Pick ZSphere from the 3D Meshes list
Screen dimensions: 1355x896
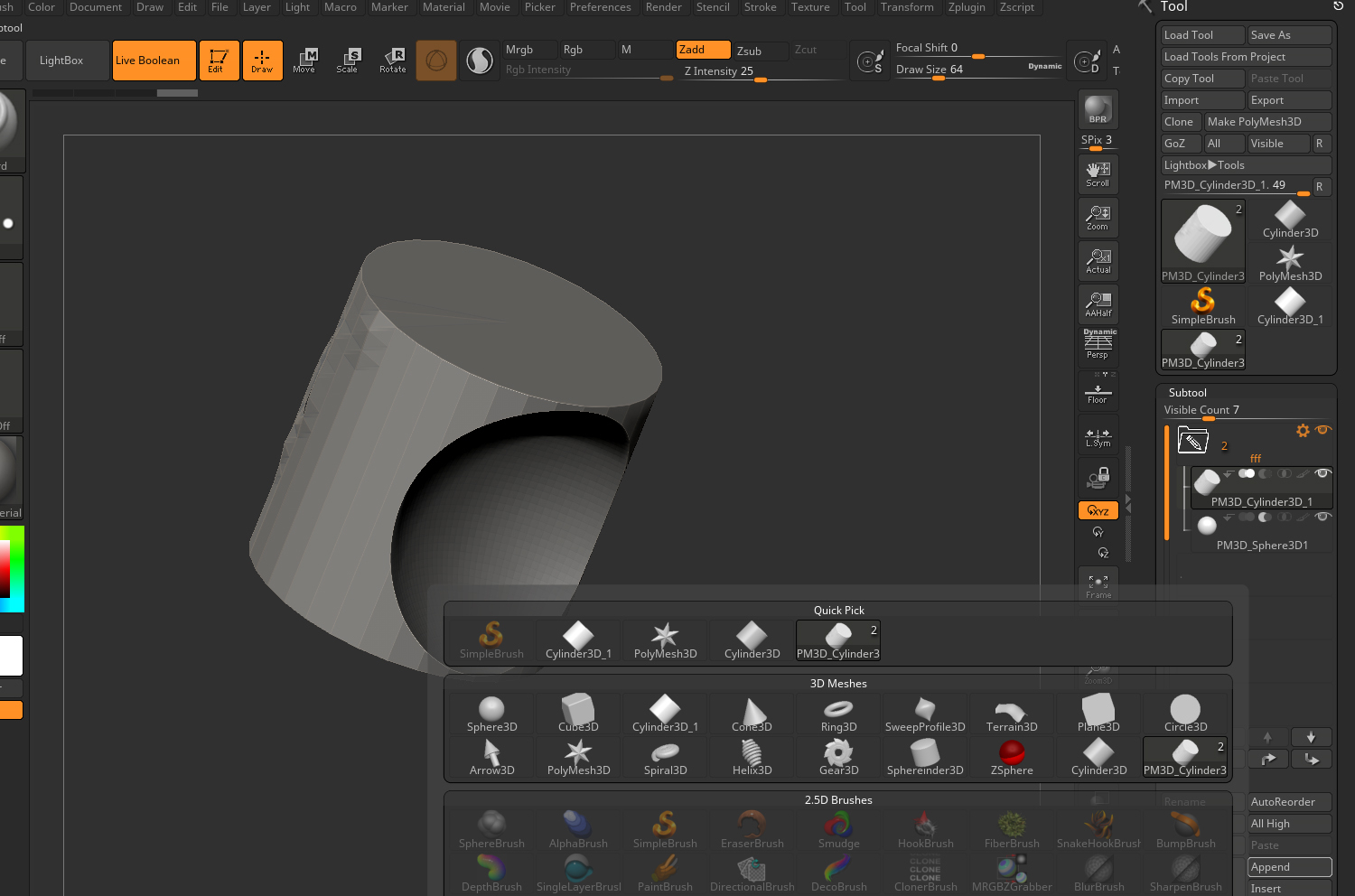click(x=1012, y=757)
